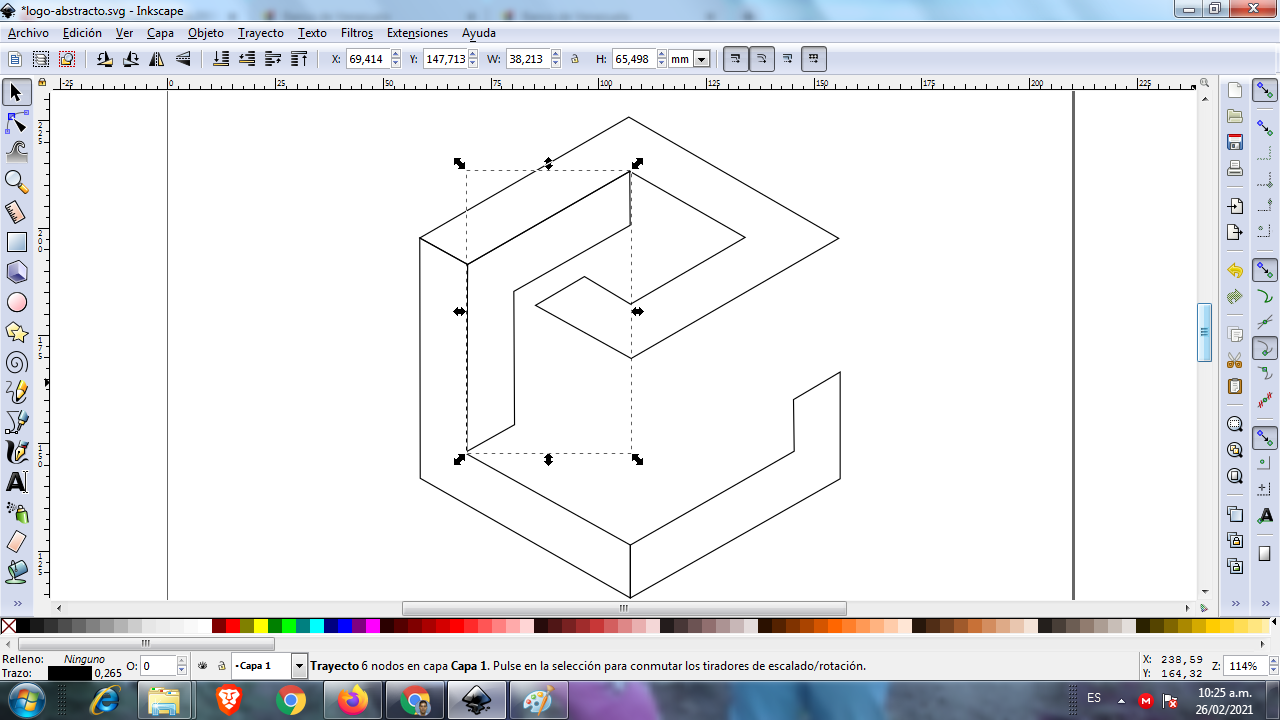Select the Selector arrow tool
The height and width of the screenshot is (720, 1280).
tap(16, 93)
